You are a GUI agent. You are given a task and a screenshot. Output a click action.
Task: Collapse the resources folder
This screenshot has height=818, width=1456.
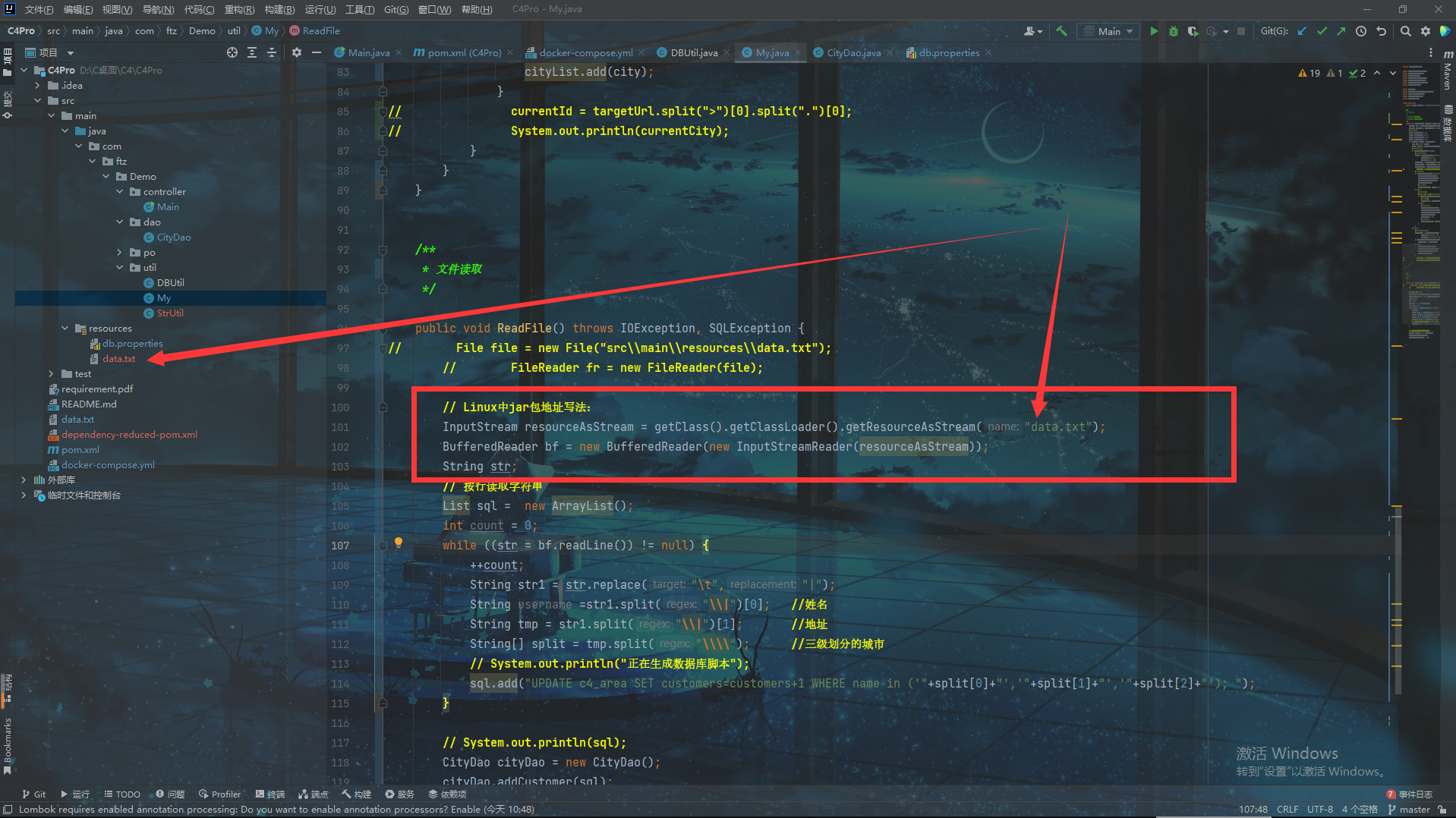click(65, 328)
